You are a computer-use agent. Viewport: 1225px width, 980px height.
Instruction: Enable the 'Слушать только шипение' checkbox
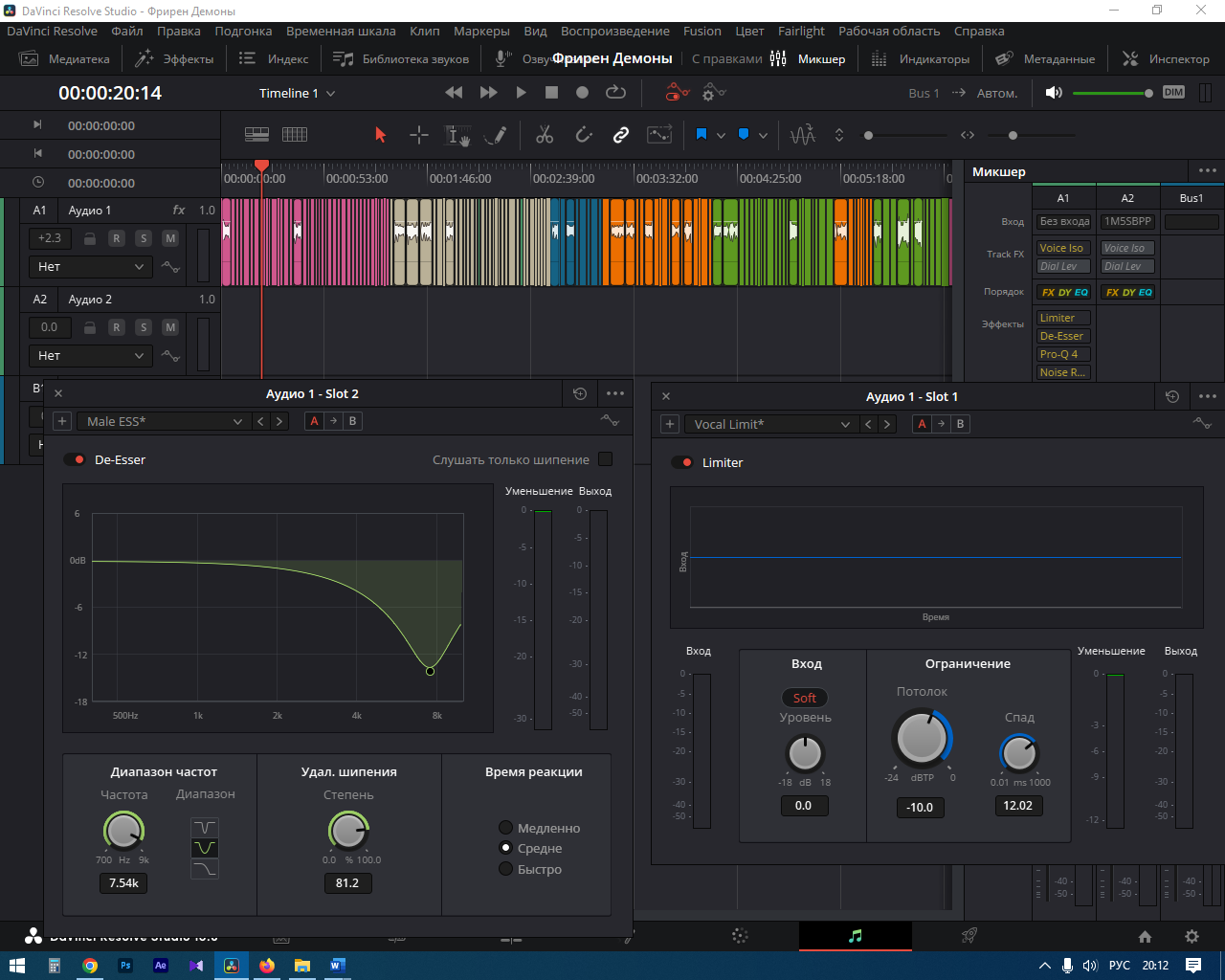coord(605,459)
